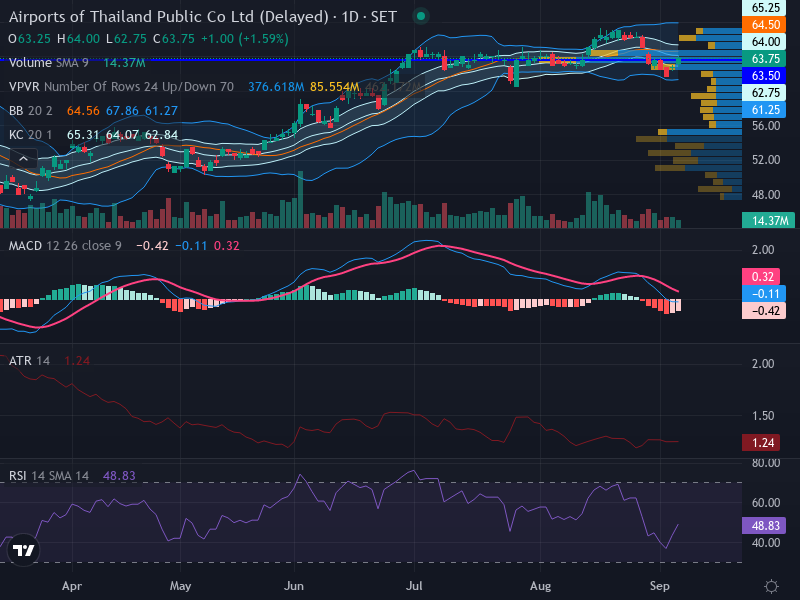The width and height of the screenshot is (800, 600).
Task: Click the purple 48.83 RSI scale label
Action: pos(765,526)
